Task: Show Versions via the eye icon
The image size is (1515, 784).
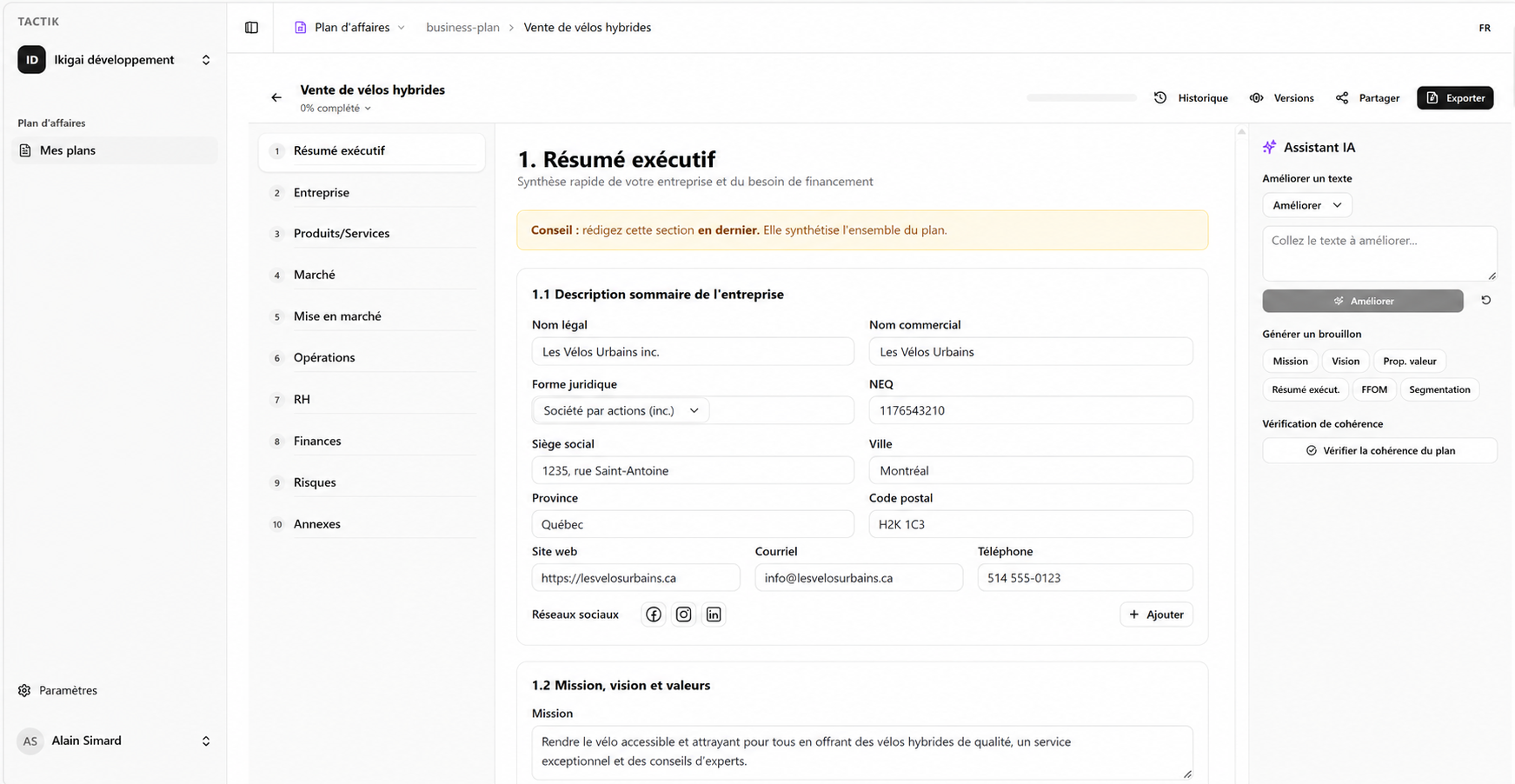Action: [1281, 98]
